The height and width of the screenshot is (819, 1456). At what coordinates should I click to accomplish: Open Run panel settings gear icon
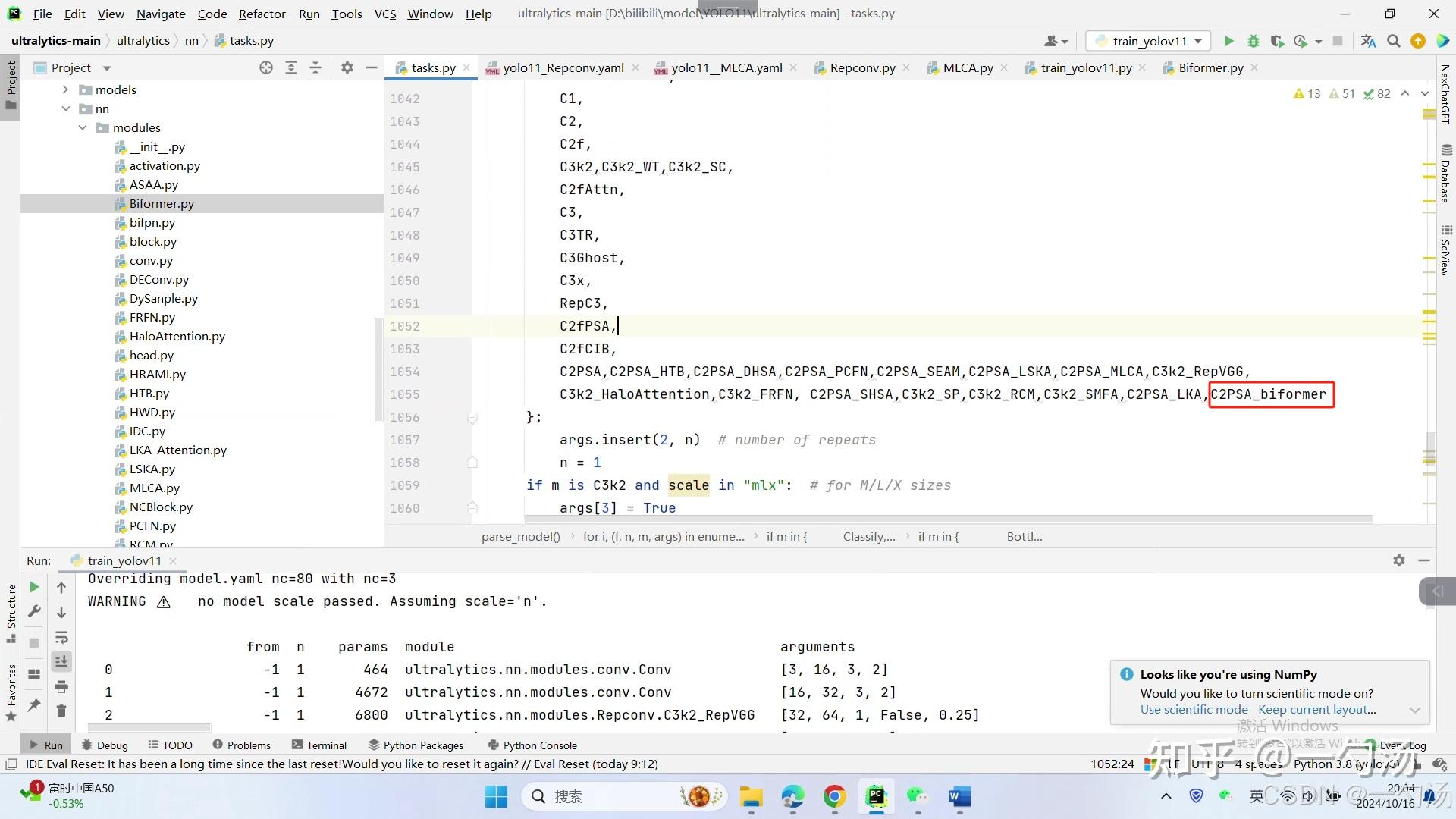1398,560
